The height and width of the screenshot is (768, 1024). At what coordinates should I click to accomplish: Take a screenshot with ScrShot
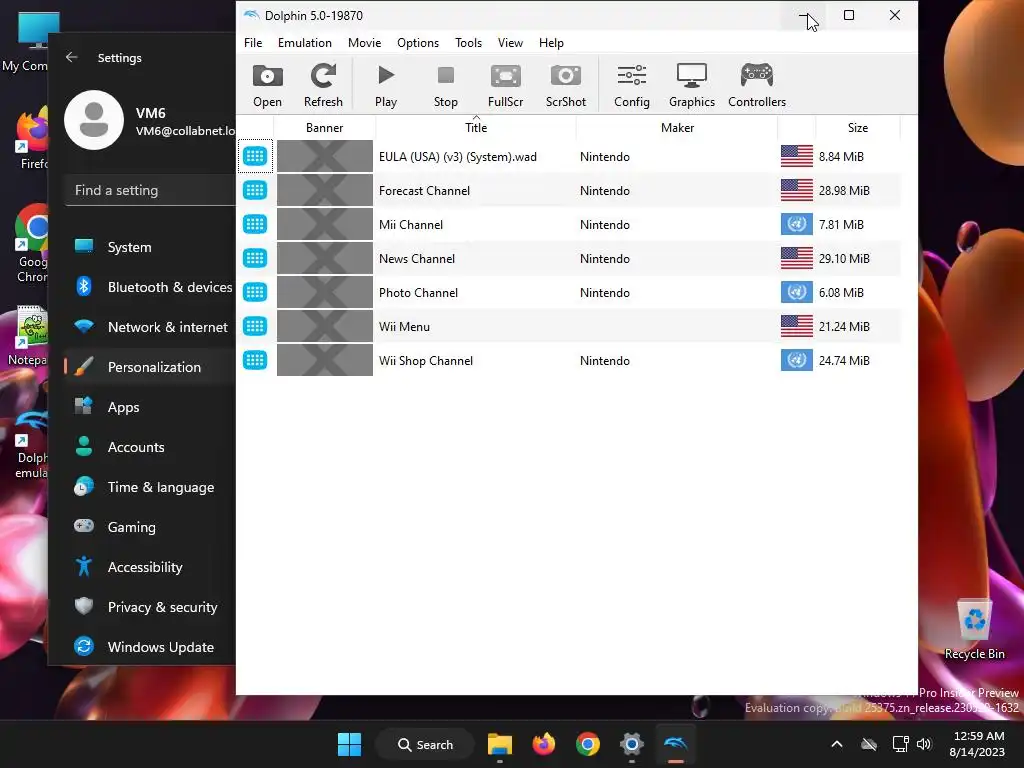pos(566,86)
